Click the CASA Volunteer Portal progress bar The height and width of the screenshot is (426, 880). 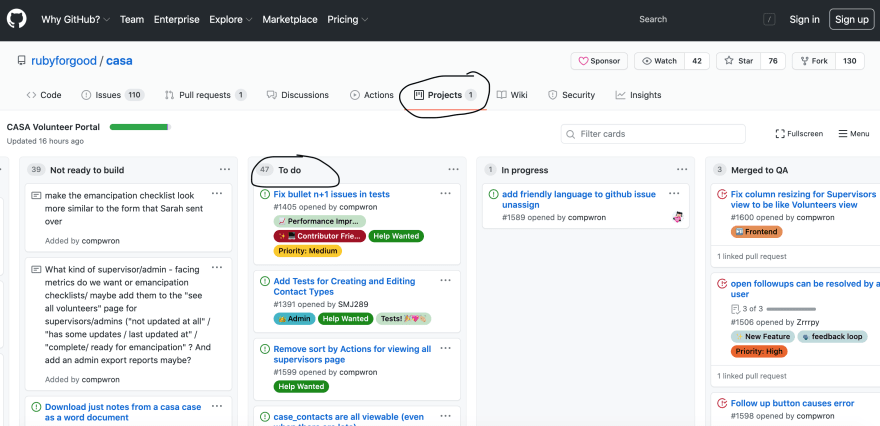[x=140, y=127]
